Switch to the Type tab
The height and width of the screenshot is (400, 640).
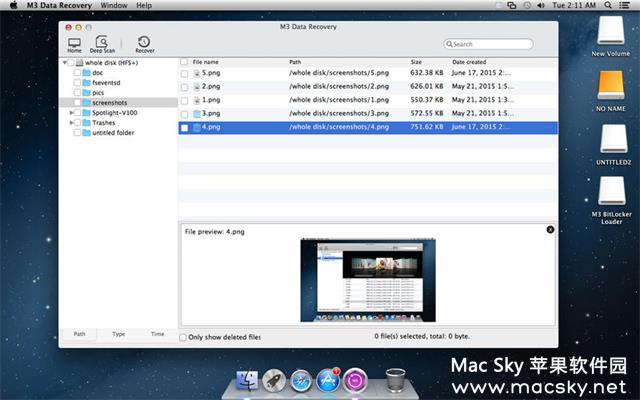pyautogui.click(x=118, y=334)
